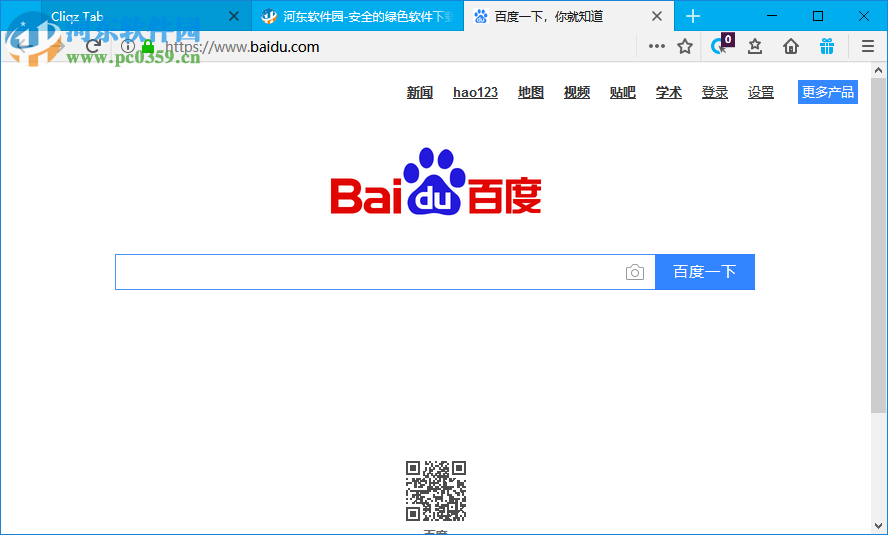Go to the home page icon
The width and height of the screenshot is (888, 535).
click(791, 46)
